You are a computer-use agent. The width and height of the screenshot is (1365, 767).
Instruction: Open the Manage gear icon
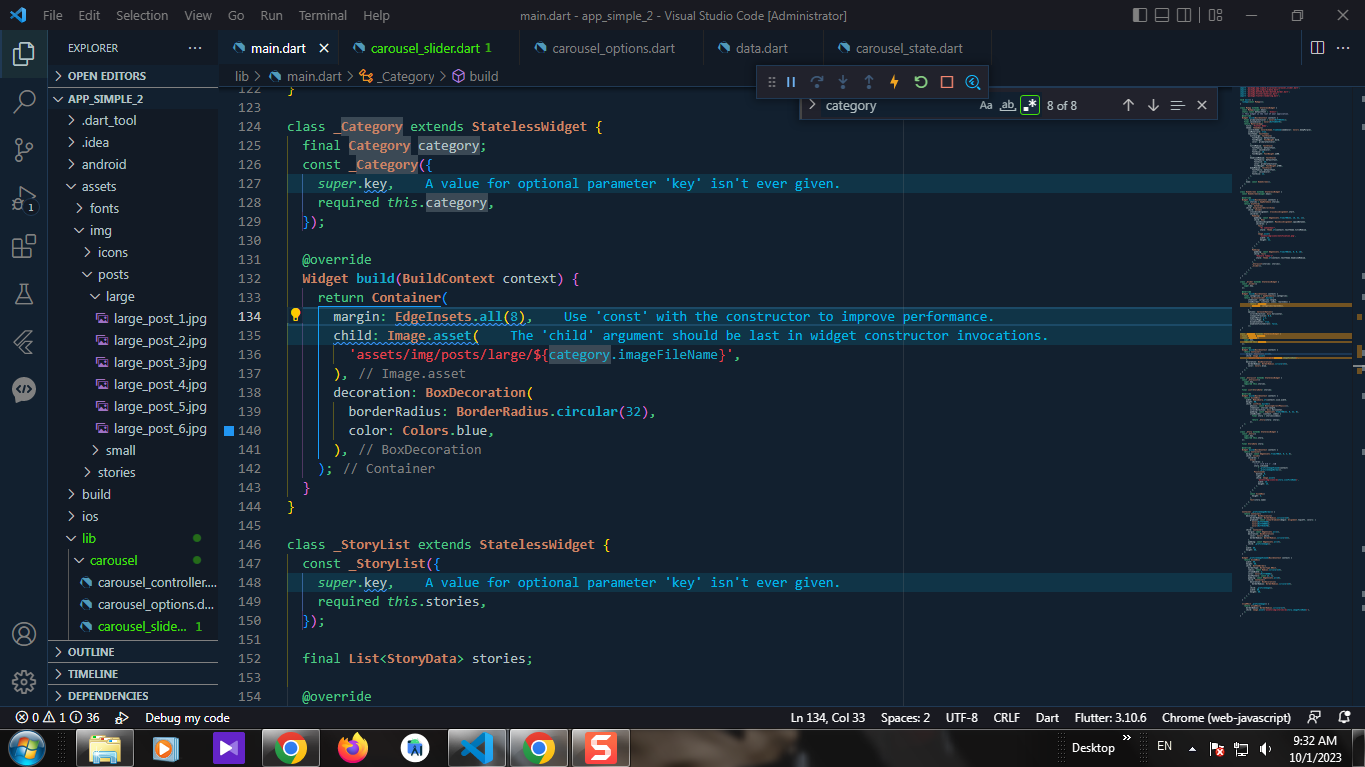pos(24,682)
